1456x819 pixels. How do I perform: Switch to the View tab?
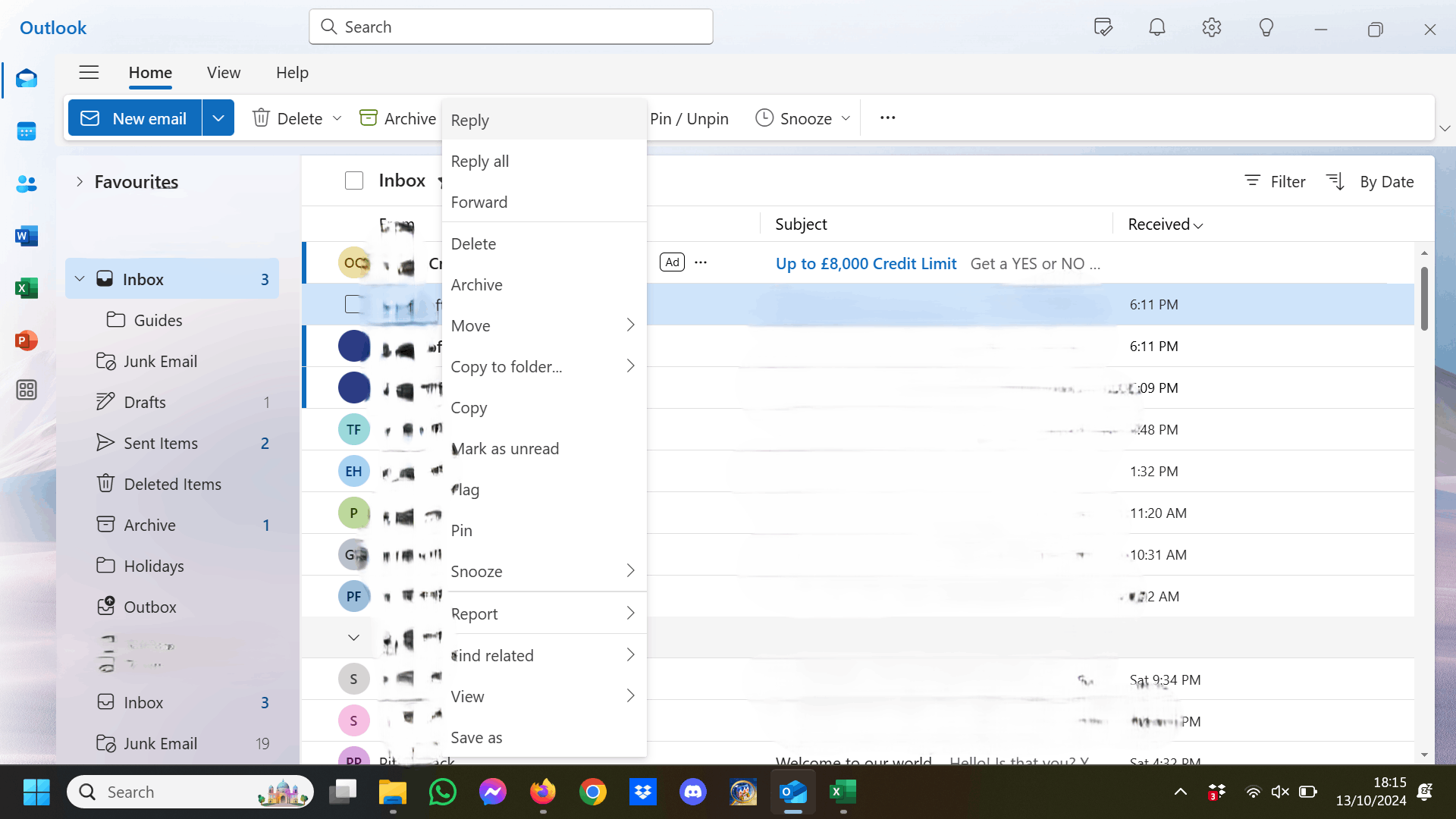click(224, 73)
